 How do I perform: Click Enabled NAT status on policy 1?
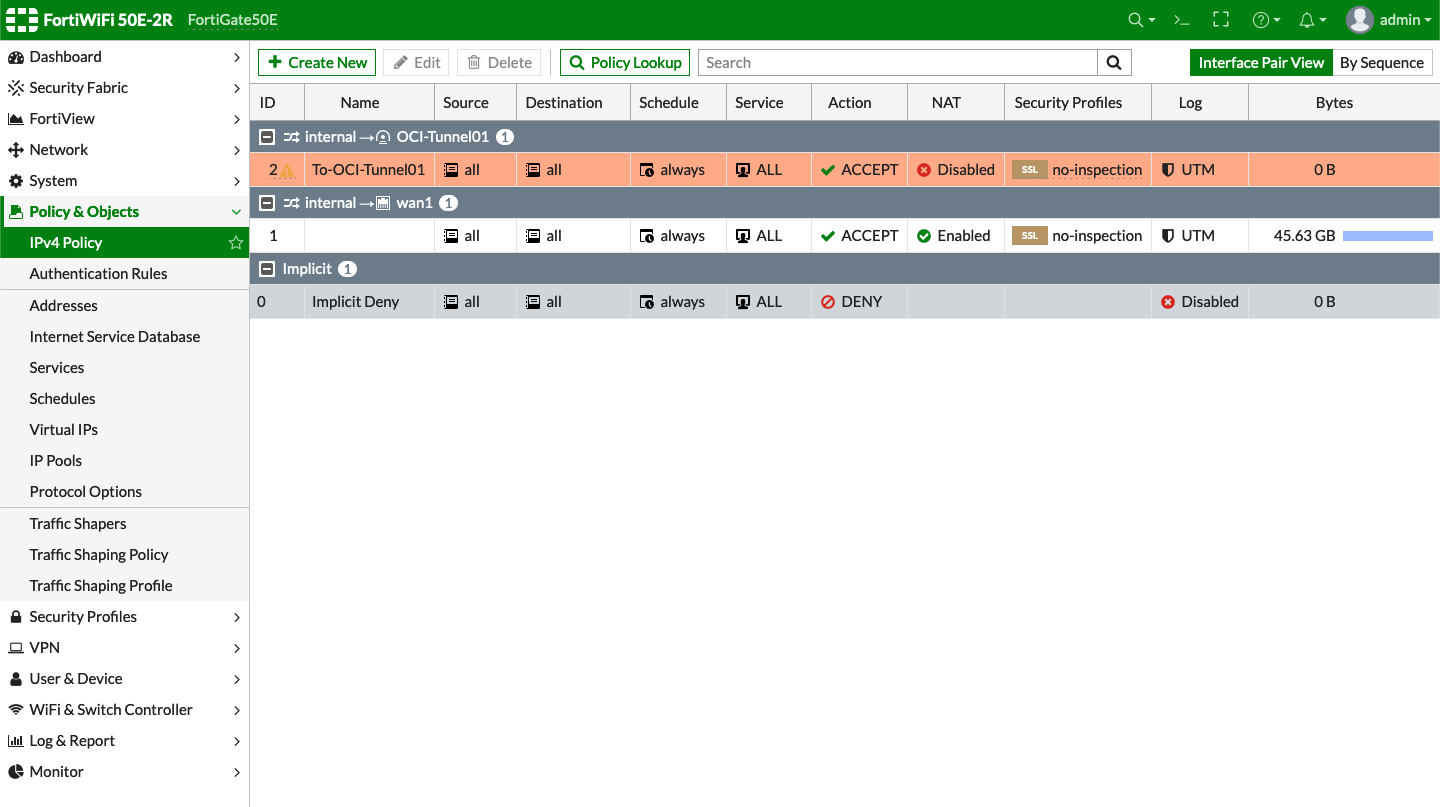954,236
